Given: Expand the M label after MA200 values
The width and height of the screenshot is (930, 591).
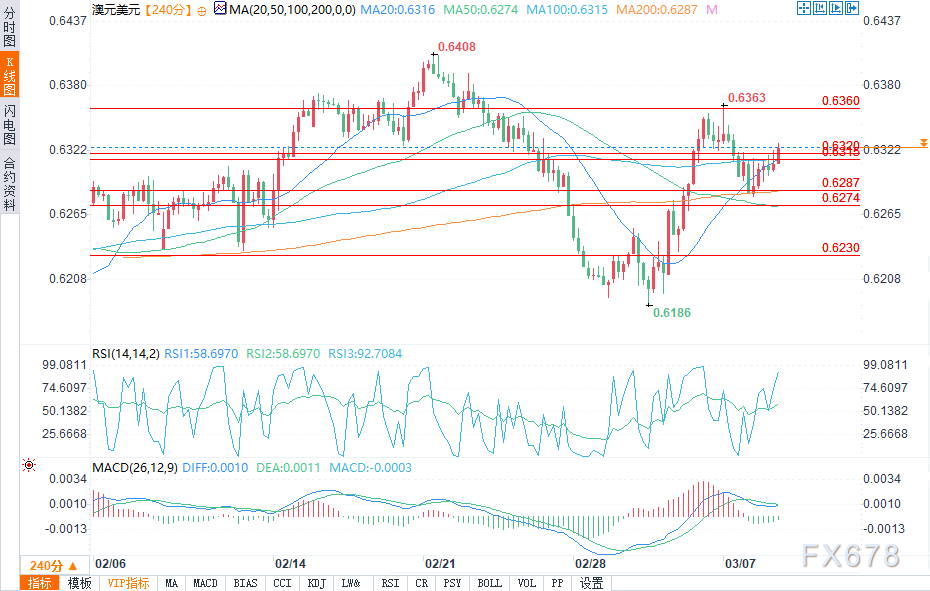Looking at the screenshot, I should coord(712,9).
